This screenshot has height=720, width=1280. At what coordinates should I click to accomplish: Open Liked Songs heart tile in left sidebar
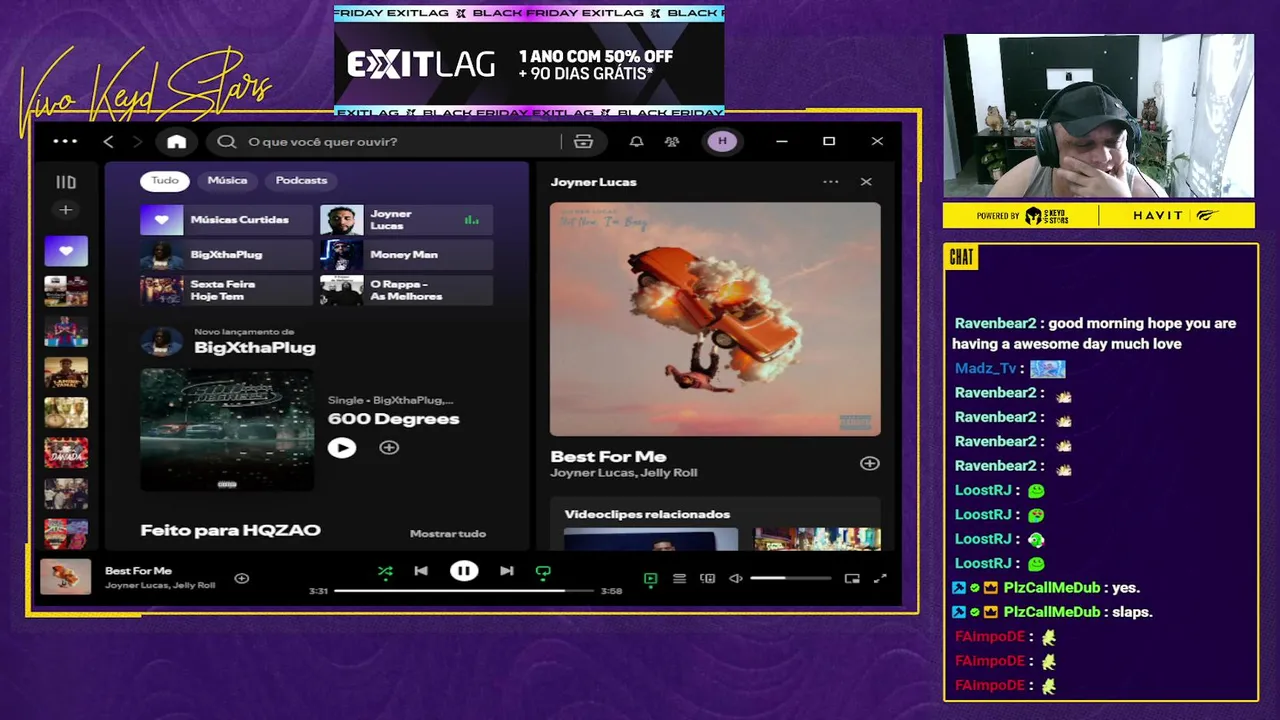point(66,250)
